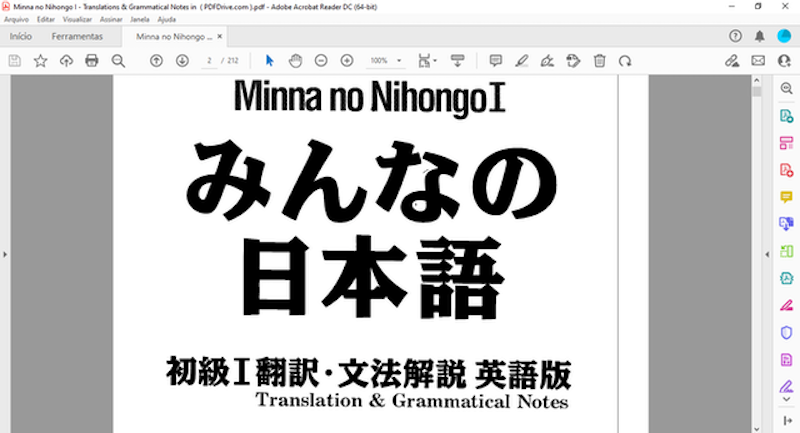Image resolution: width=800 pixels, height=433 pixels.
Task: Expand the left navigation pane
Action: coord(5,254)
